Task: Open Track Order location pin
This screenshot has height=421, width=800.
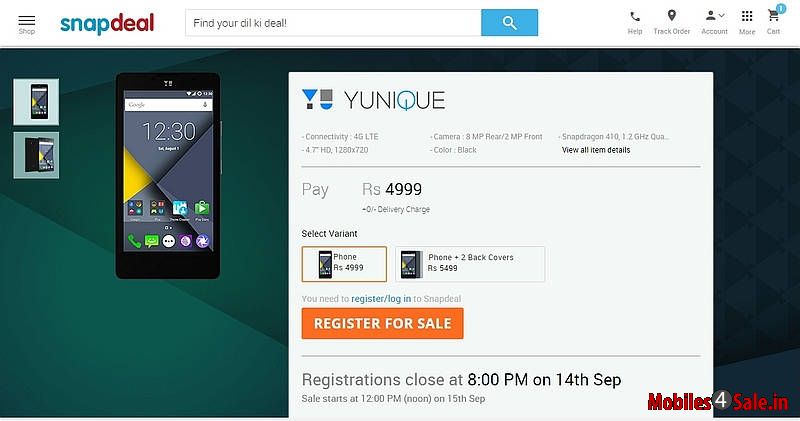Action: tap(672, 16)
